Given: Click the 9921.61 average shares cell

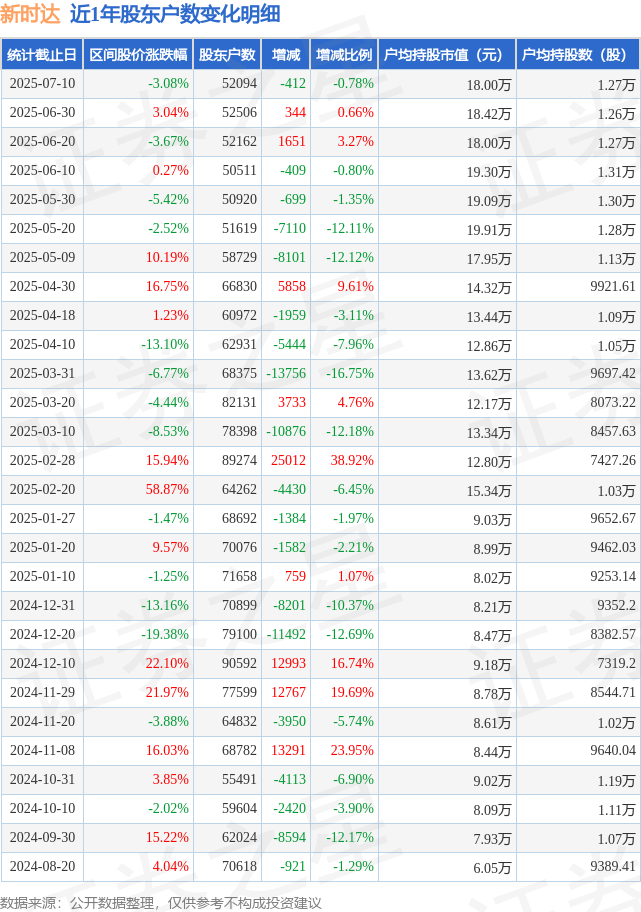Looking at the screenshot, I should pos(578,287).
